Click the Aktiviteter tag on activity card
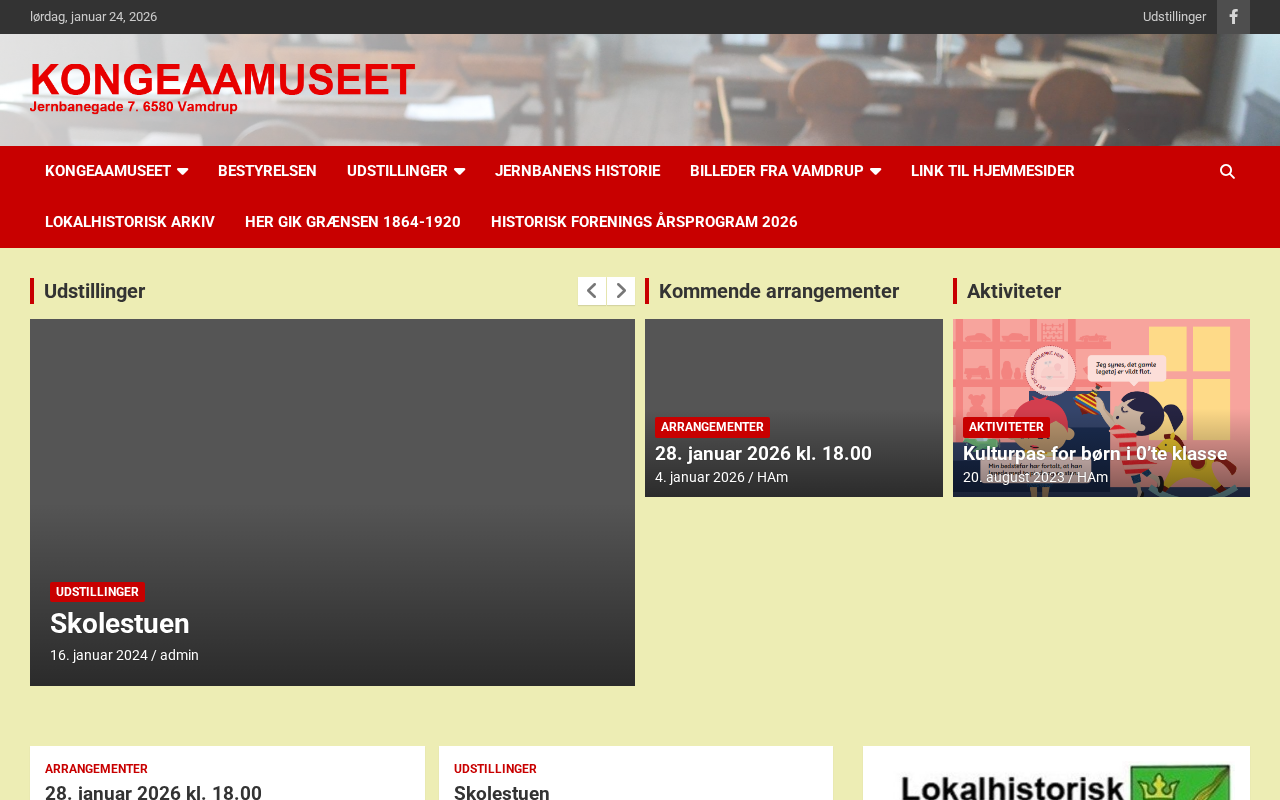Image resolution: width=1280 pixels, height=800 pixels. point(1006,427)
